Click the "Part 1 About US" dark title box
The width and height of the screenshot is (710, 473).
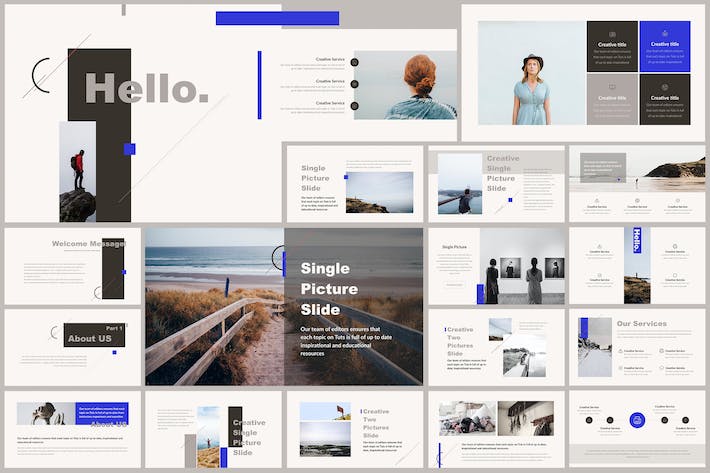pyautogui.click(x=94, y=335)
